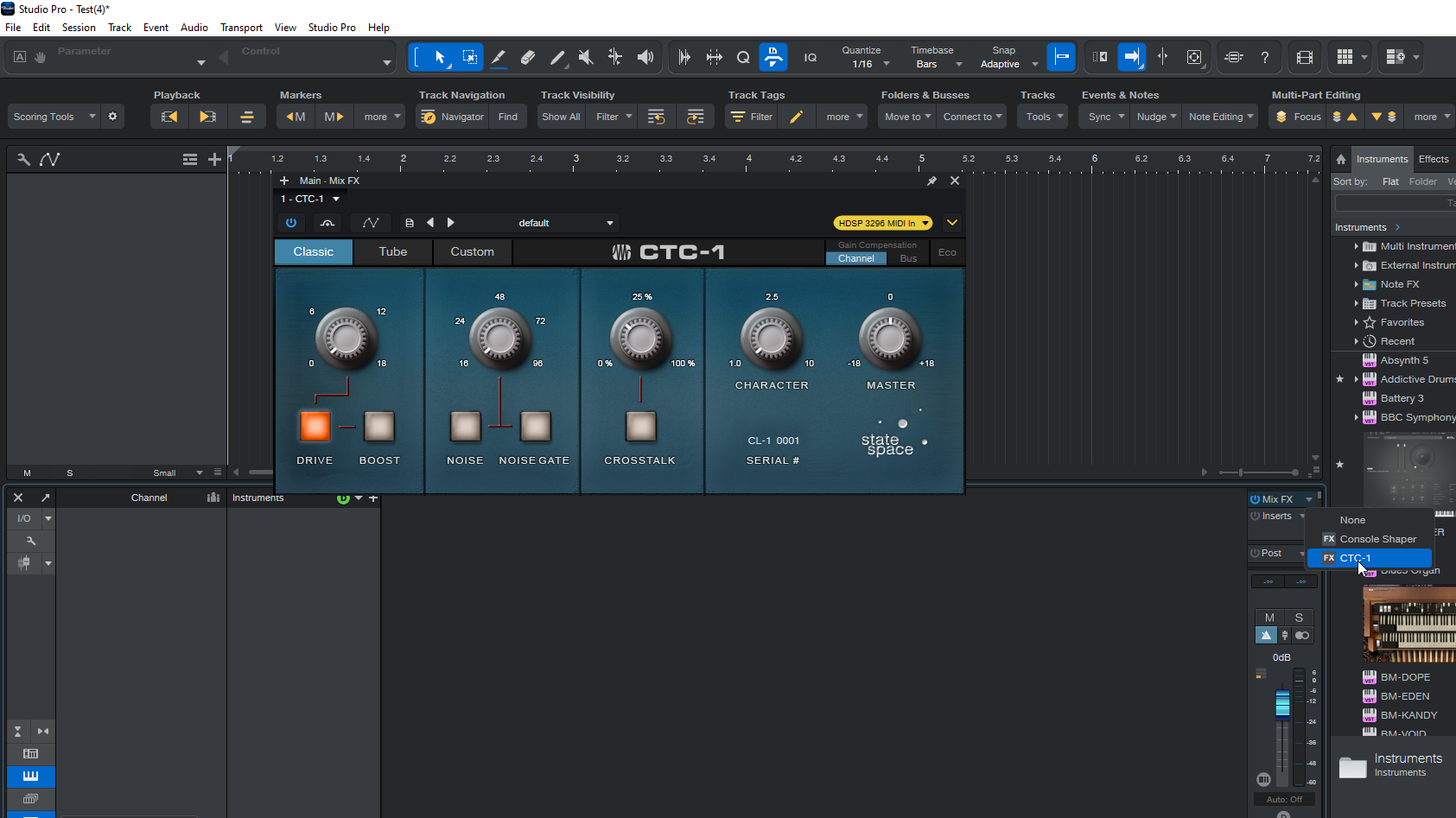Viewport: 1456px width, 818px height.
Task: Select Console Shaper from the Mix FX list
Action: (1377, 539)
